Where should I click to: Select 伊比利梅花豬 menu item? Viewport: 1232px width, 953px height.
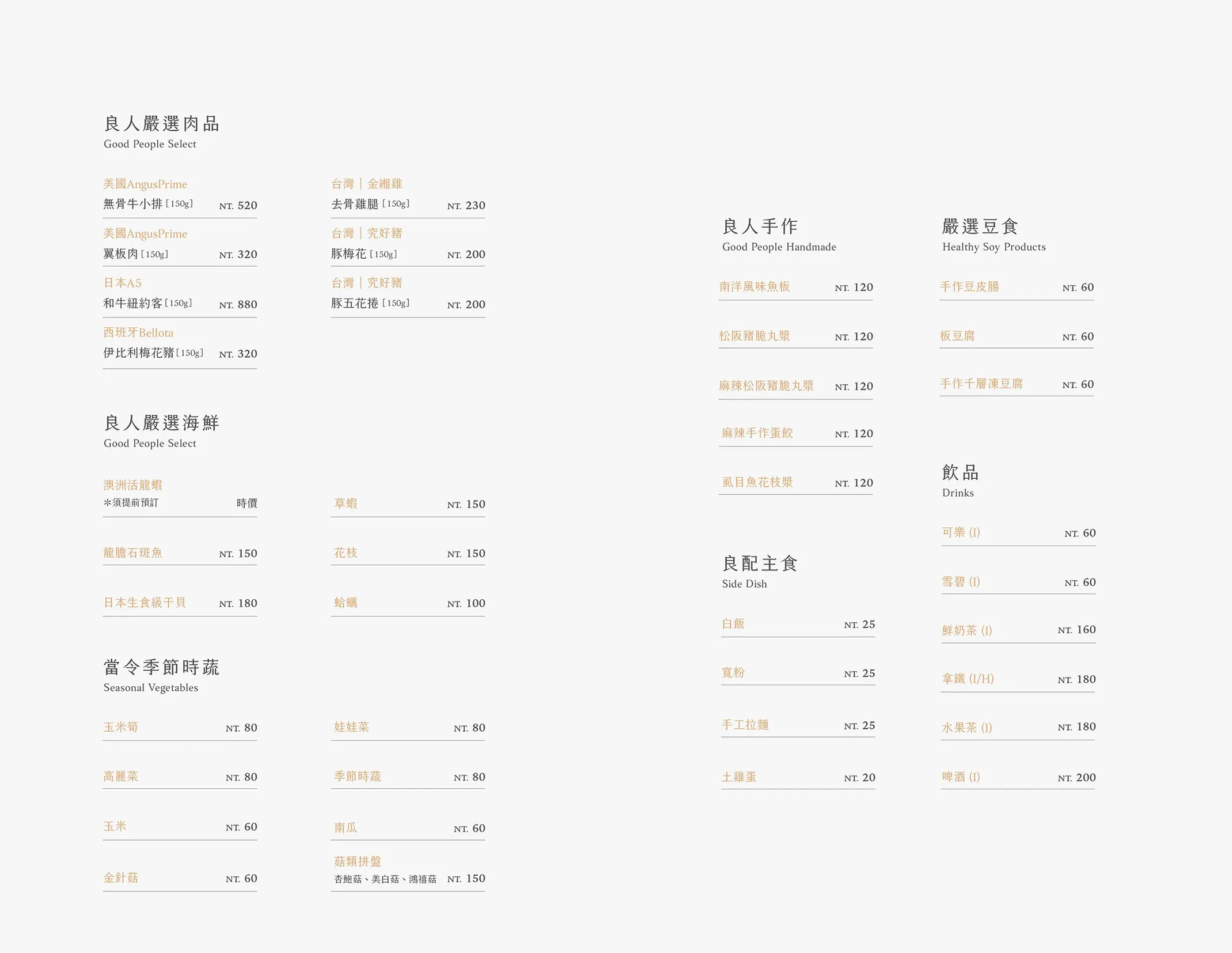click(x=139, y=353)
